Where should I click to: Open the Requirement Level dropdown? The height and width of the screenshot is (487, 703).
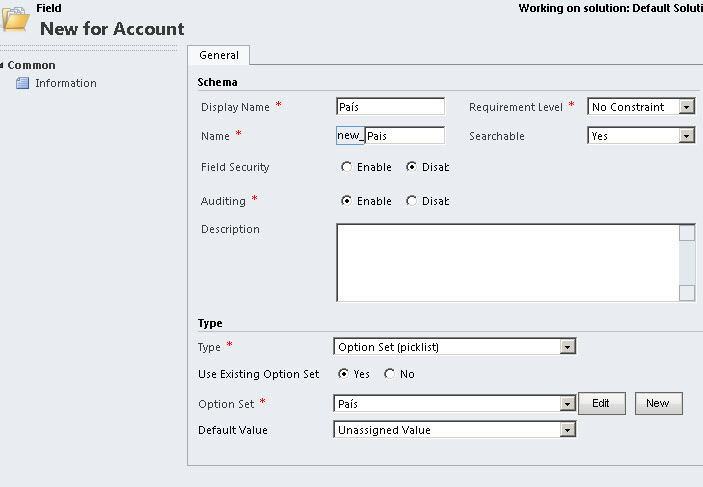click(686, 107)
